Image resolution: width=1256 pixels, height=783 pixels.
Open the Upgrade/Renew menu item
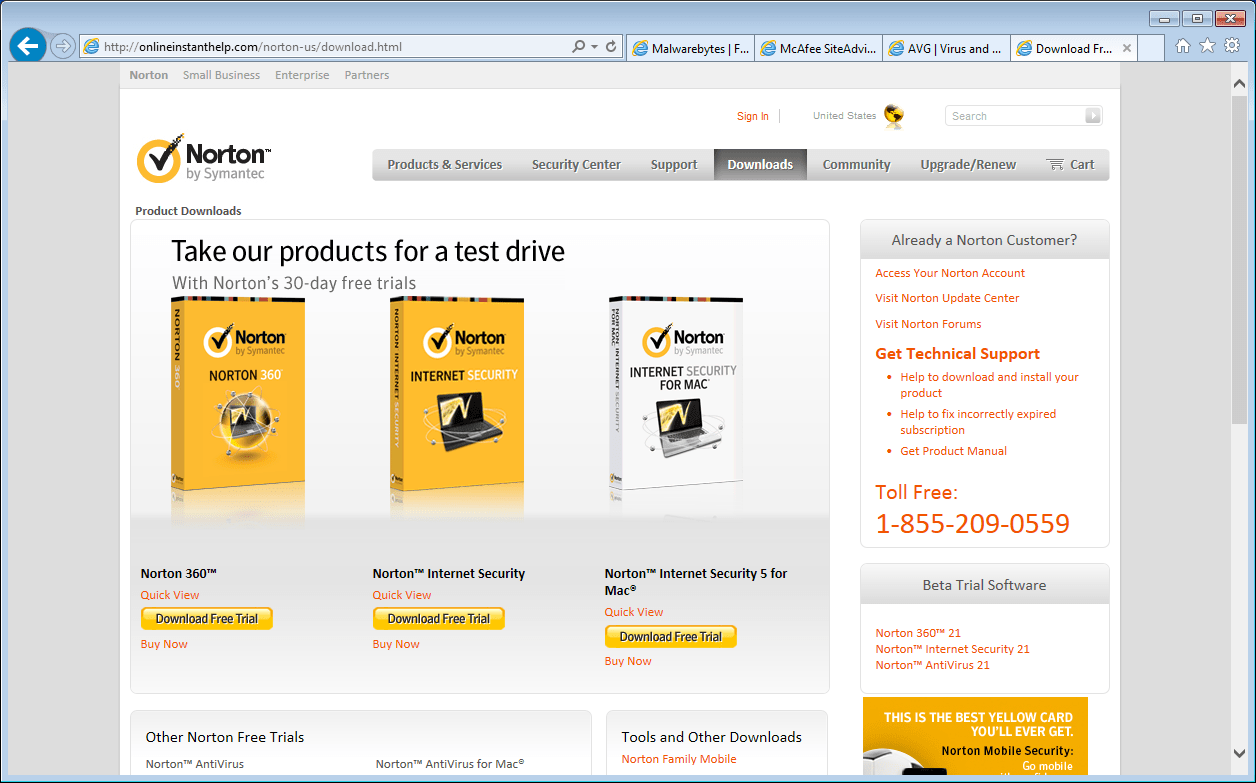(968, 165)
